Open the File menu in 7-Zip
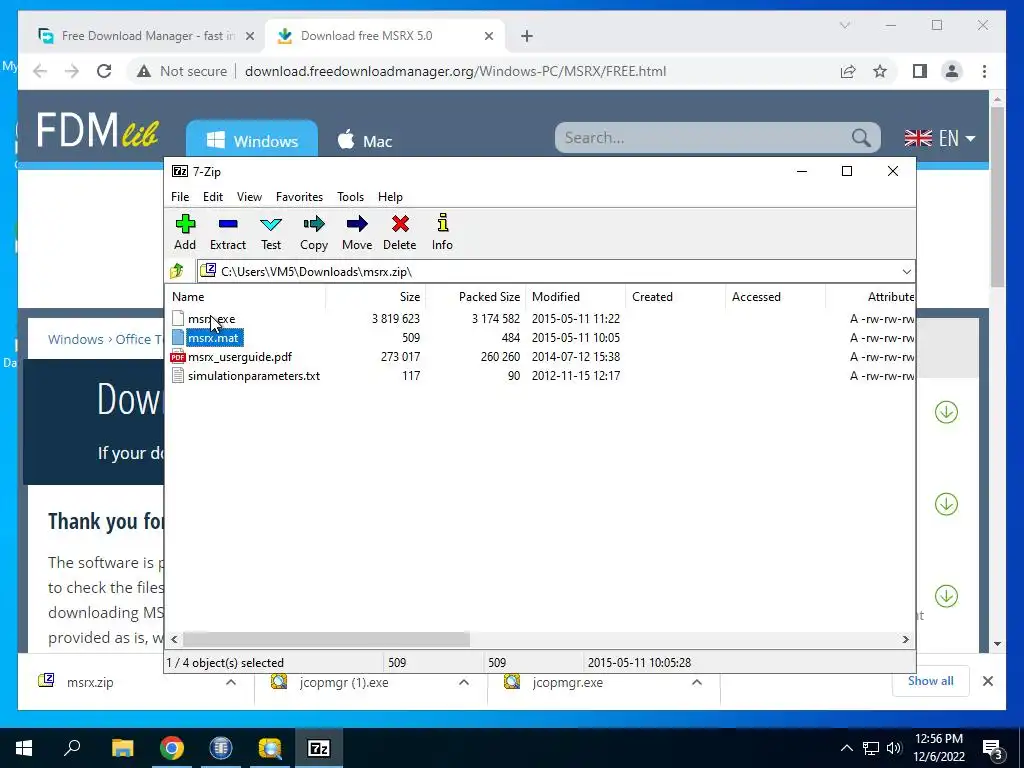Viewport: 1024px width, 768px height. click(180, 197)
